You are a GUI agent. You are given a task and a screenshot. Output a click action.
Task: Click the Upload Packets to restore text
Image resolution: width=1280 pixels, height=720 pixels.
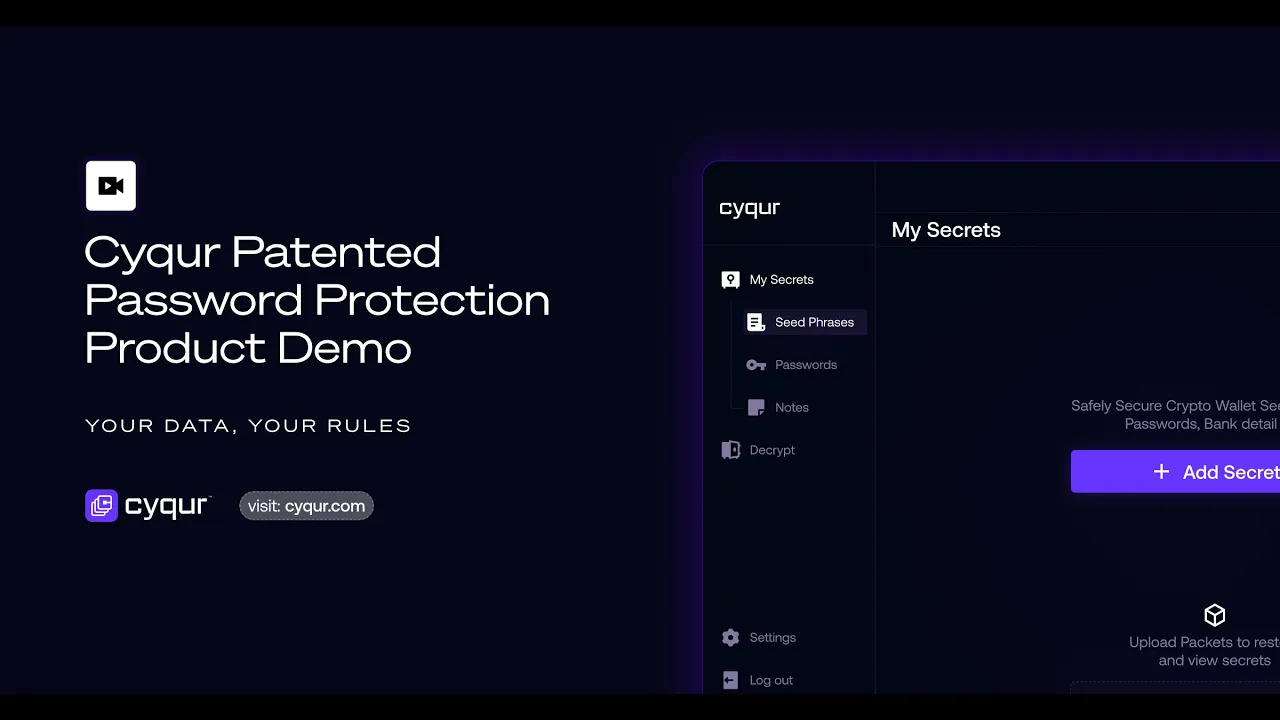(1204, 651)
